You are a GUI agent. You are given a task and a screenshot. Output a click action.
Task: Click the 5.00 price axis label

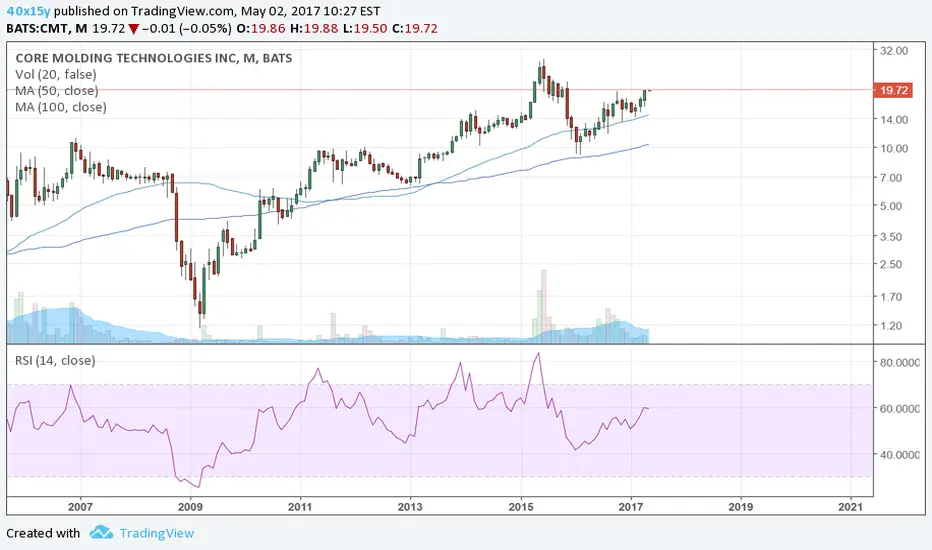pyautogui.click(x=891, y=206)
